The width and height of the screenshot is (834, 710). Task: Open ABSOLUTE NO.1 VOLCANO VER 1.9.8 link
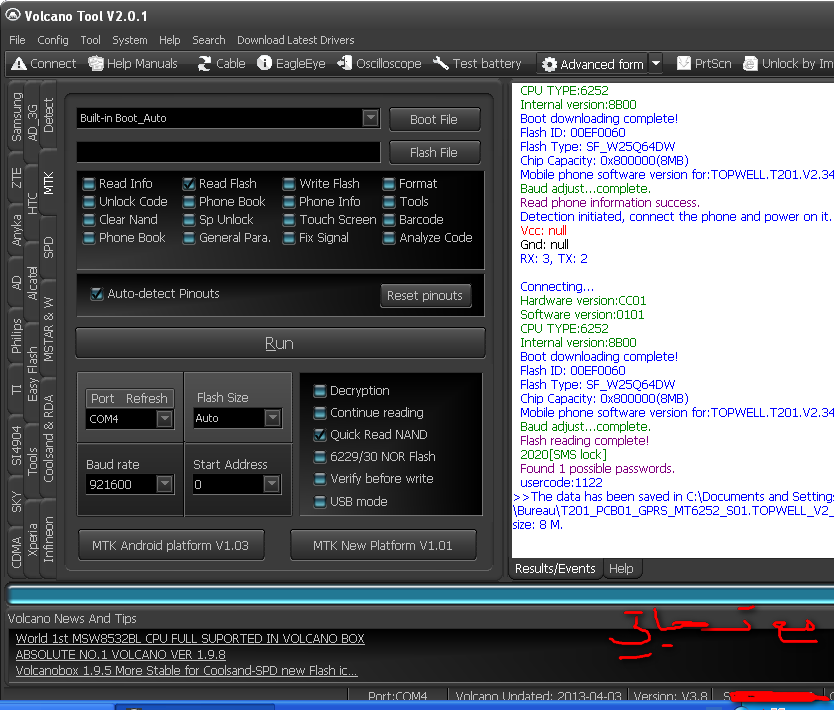pyautogui.click(x=120, y=654)
